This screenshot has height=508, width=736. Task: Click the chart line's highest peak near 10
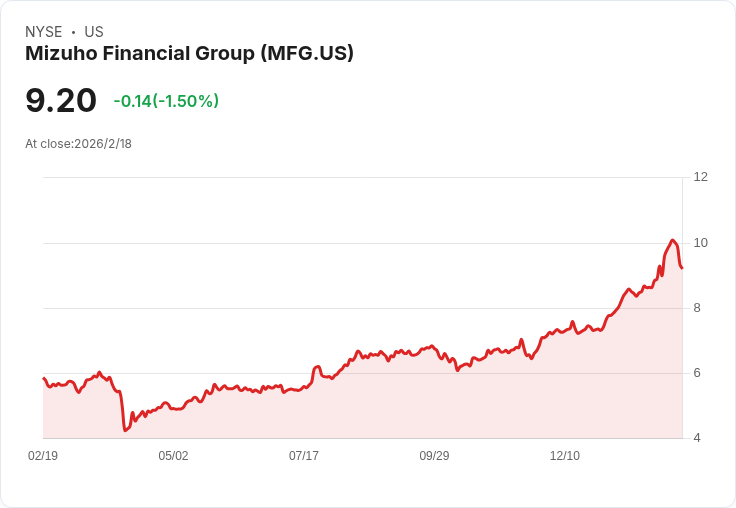click(673, 240)
